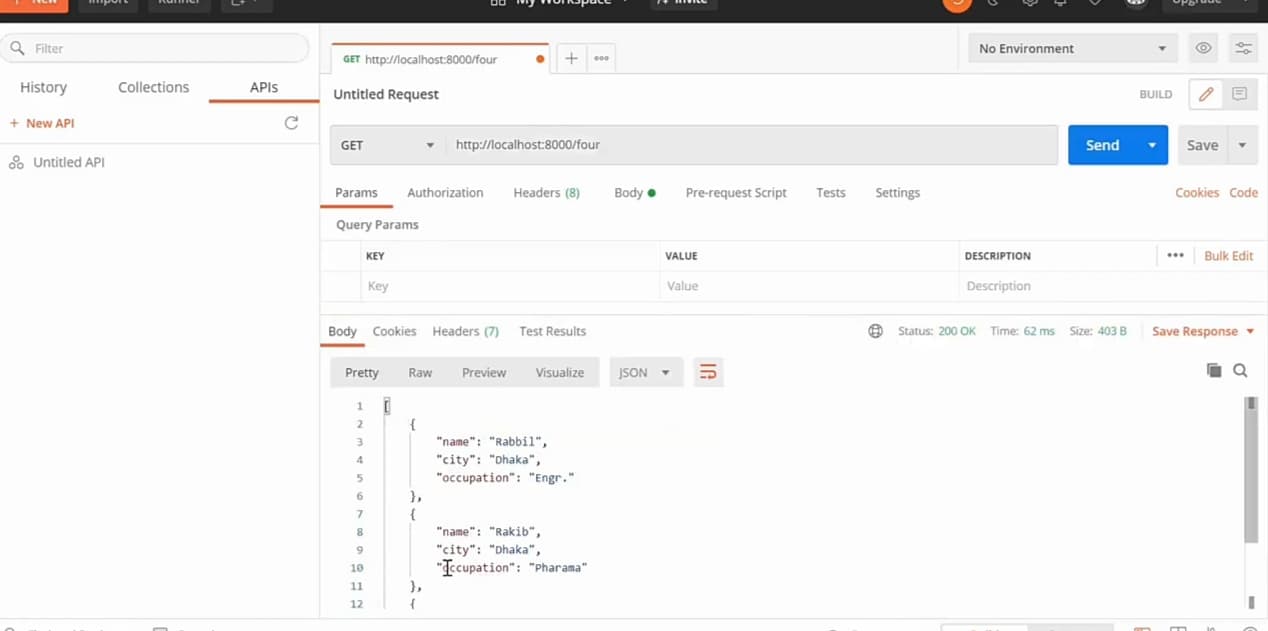Refresh the APIs list in the sidebar
This screenshot has height=631, width=1268.
tap(291, 123)
